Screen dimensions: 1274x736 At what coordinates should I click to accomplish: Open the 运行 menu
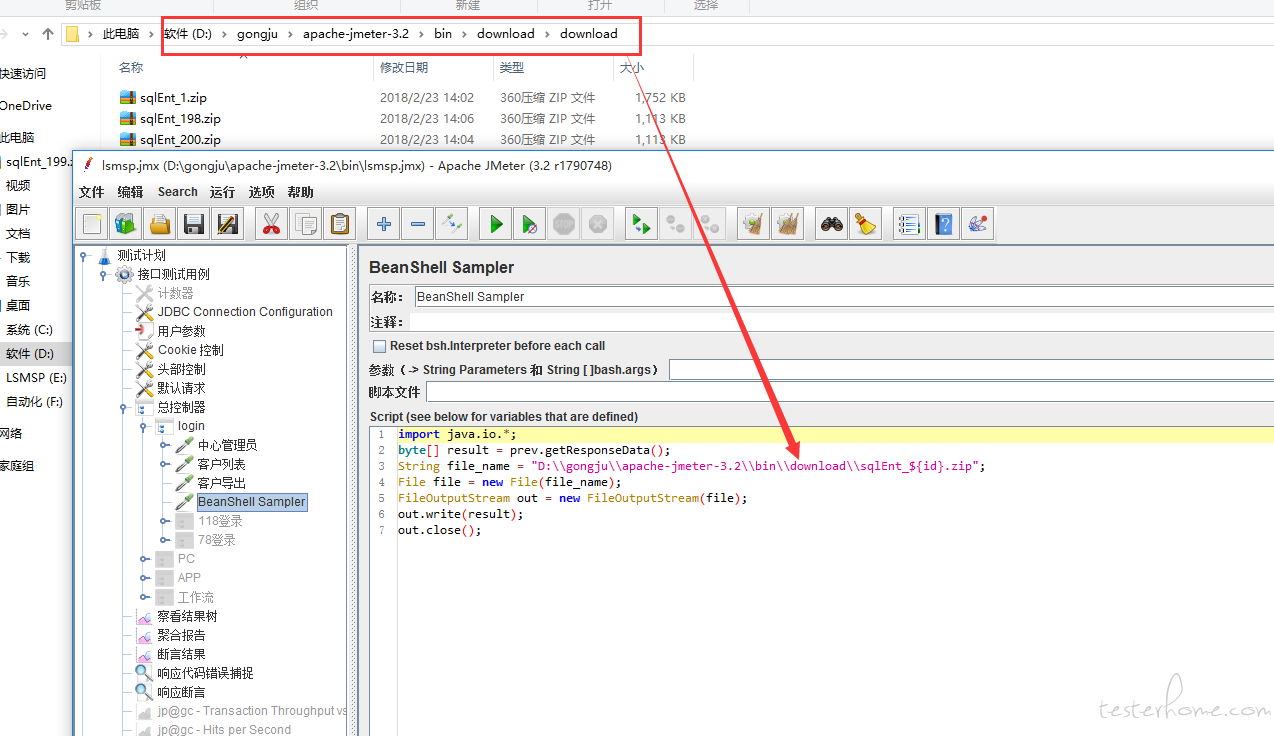pos(223,192)
